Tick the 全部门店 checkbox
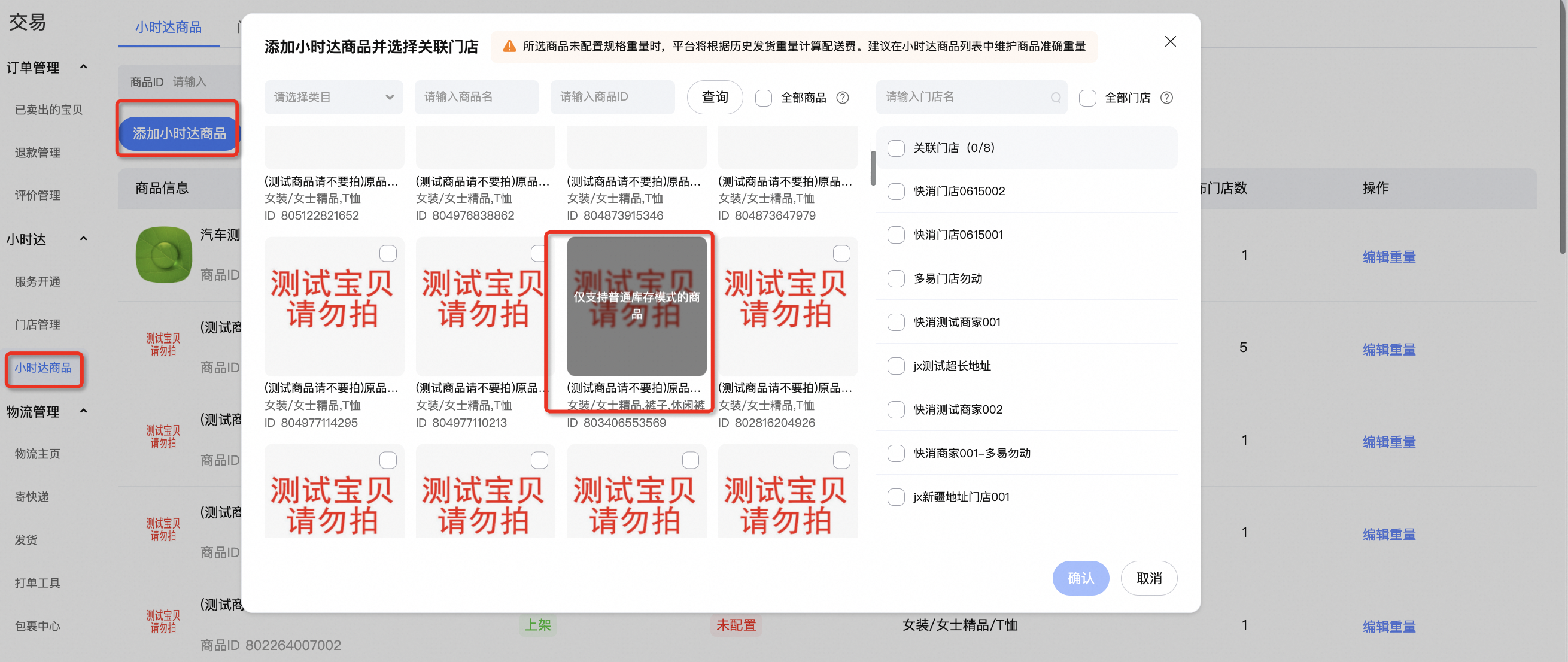The image size is (1568, 662). [1087, 98]
